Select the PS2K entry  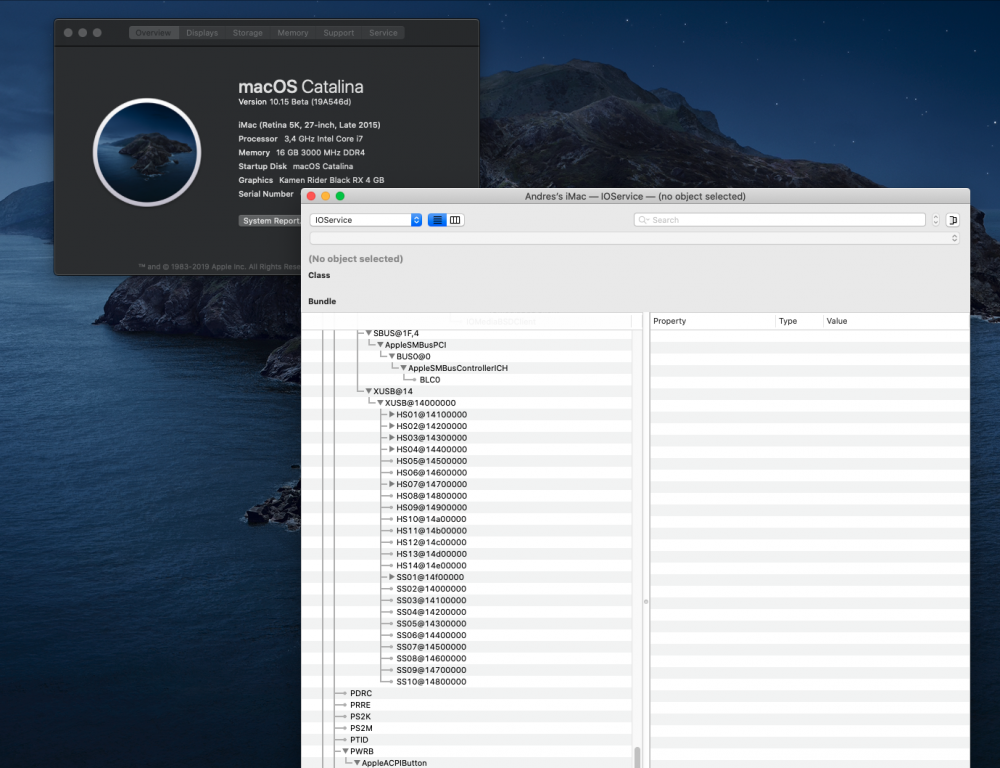pos(360,716)
